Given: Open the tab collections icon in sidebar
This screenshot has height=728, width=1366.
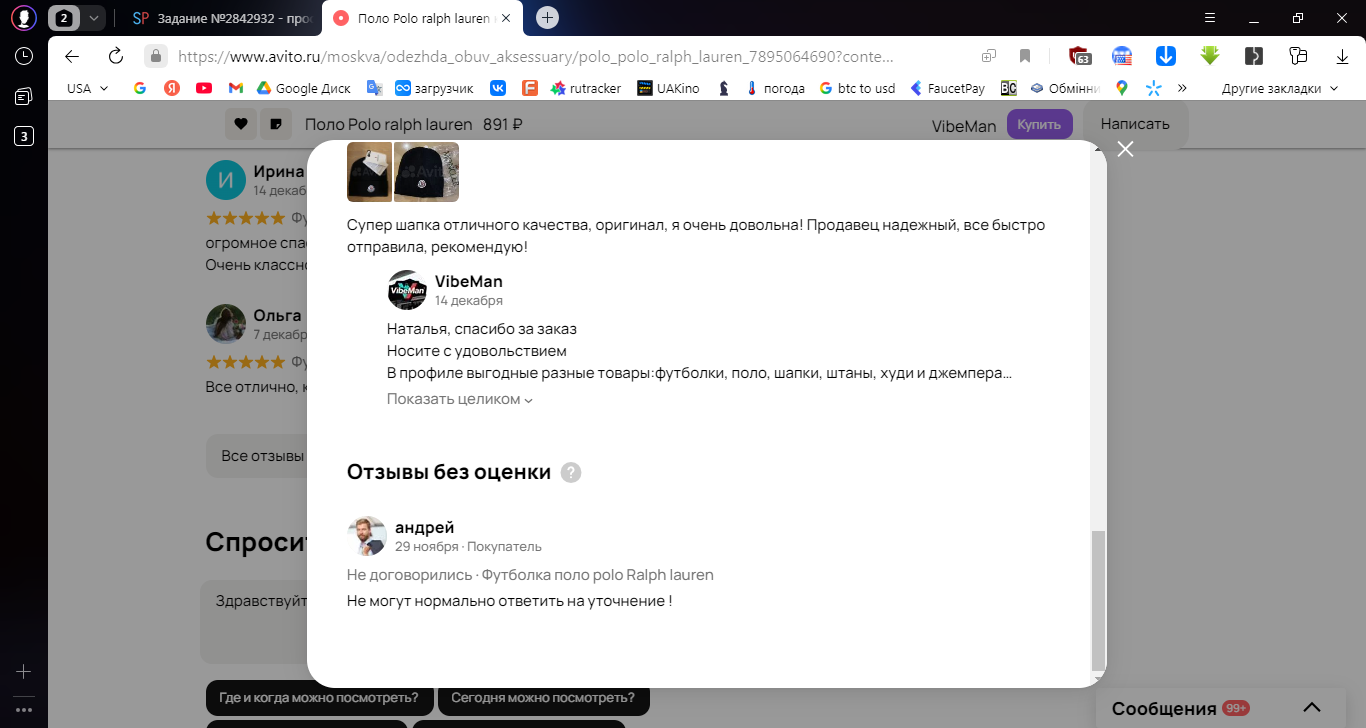Looking at the screenshot, I should click(x=24, y=96).
